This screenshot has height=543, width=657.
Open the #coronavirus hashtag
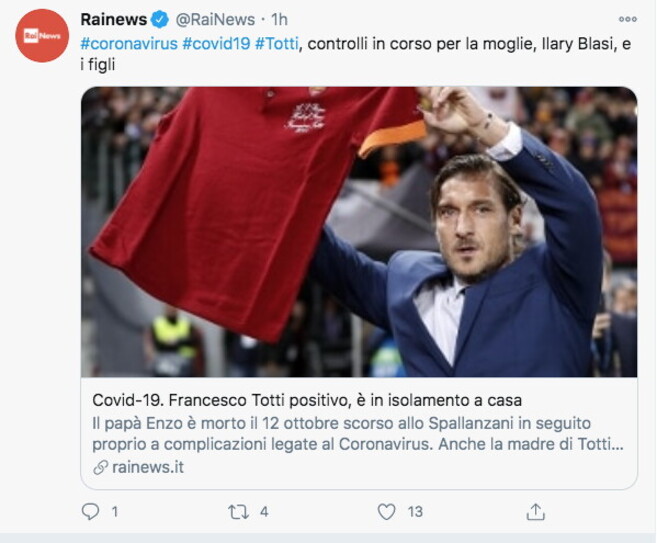(129, 44)
